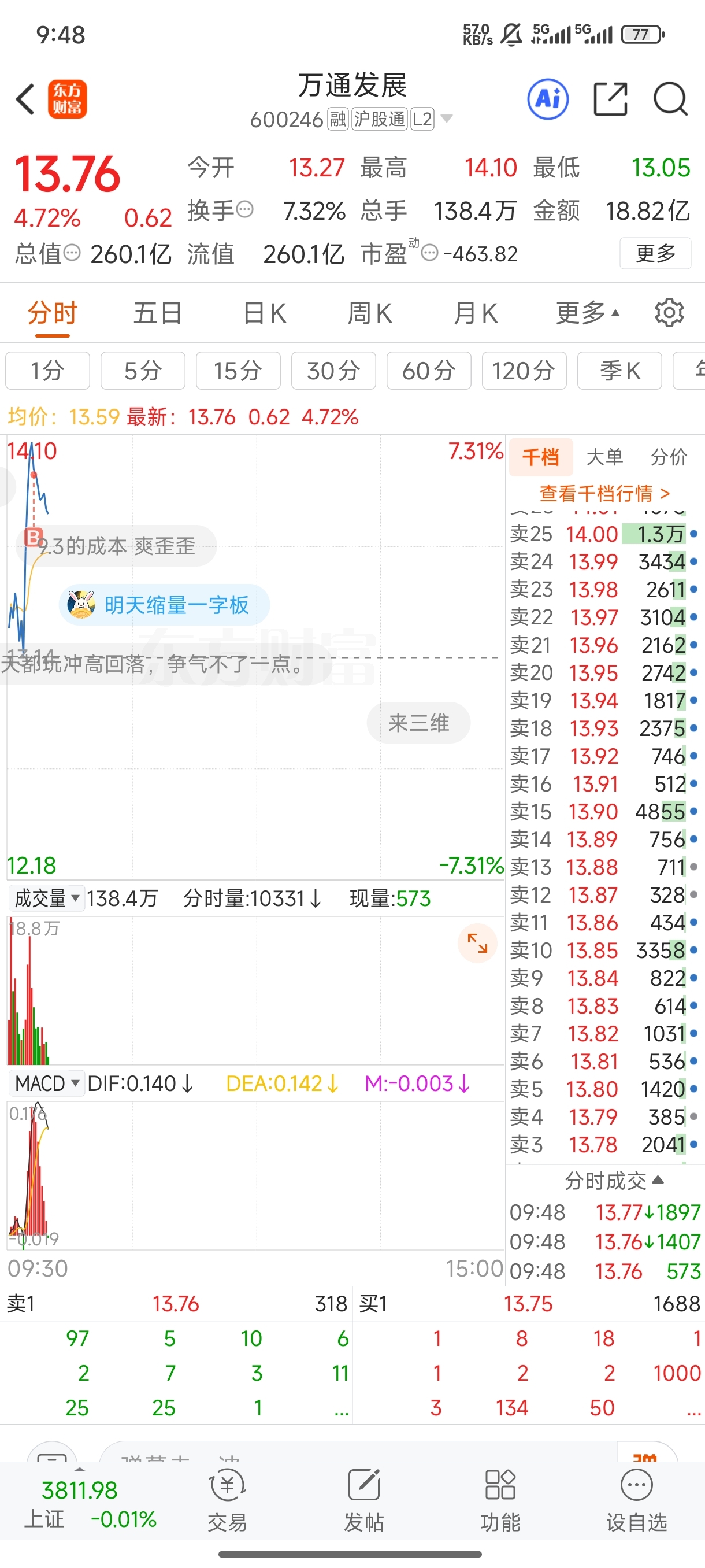
Task: Open the search magnifier icon
Action: 670,99
